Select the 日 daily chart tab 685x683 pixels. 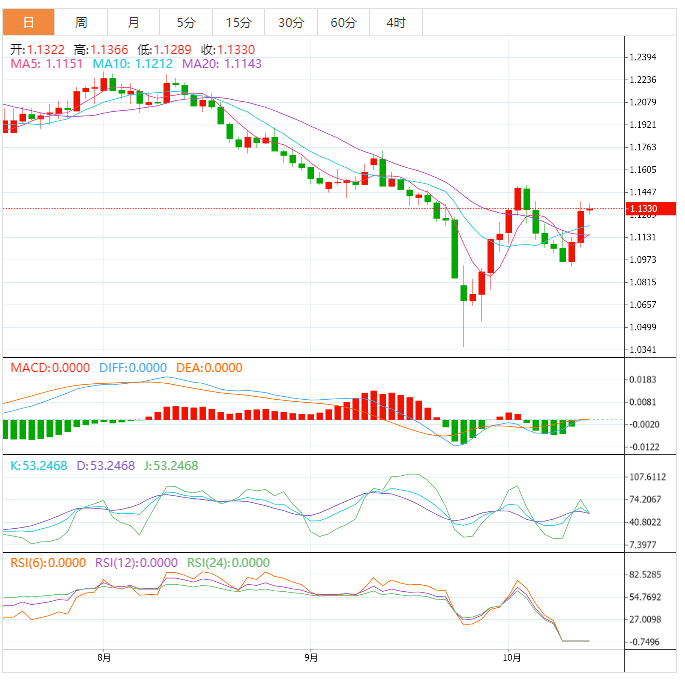(28, 22)
